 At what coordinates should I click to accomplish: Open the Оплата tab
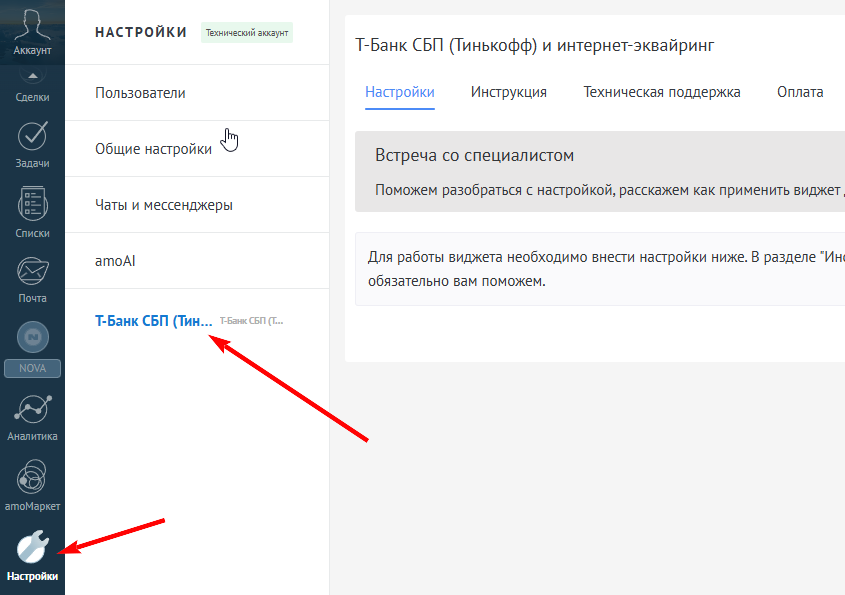click(799, 92)
